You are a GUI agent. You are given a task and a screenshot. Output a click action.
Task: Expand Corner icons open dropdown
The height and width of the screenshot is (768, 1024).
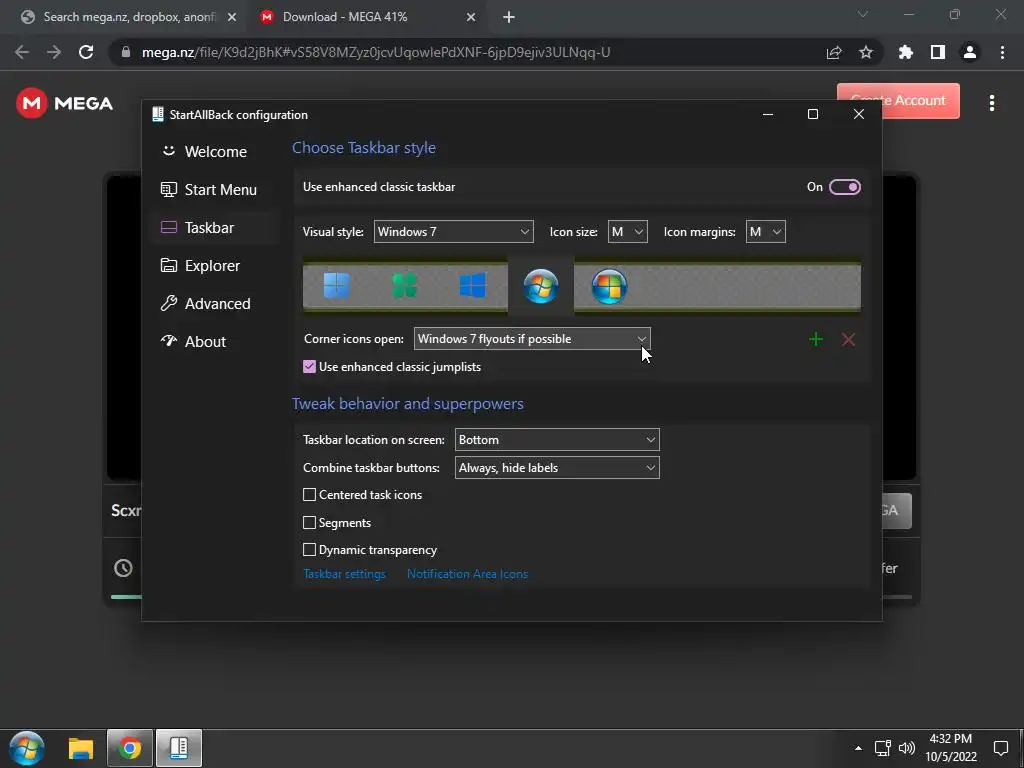pyautogui.click(x=532, y=339)
